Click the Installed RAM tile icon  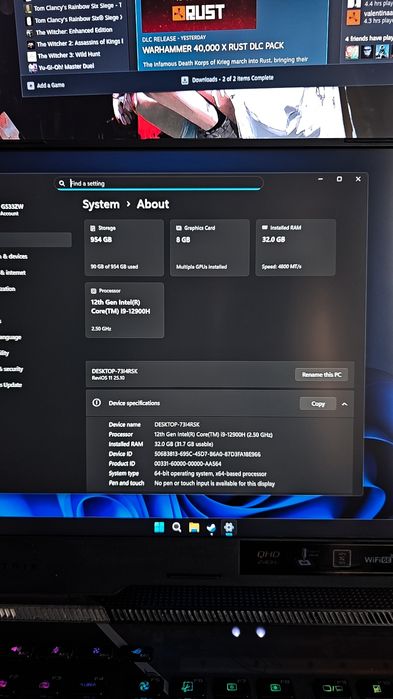(265, 227)
